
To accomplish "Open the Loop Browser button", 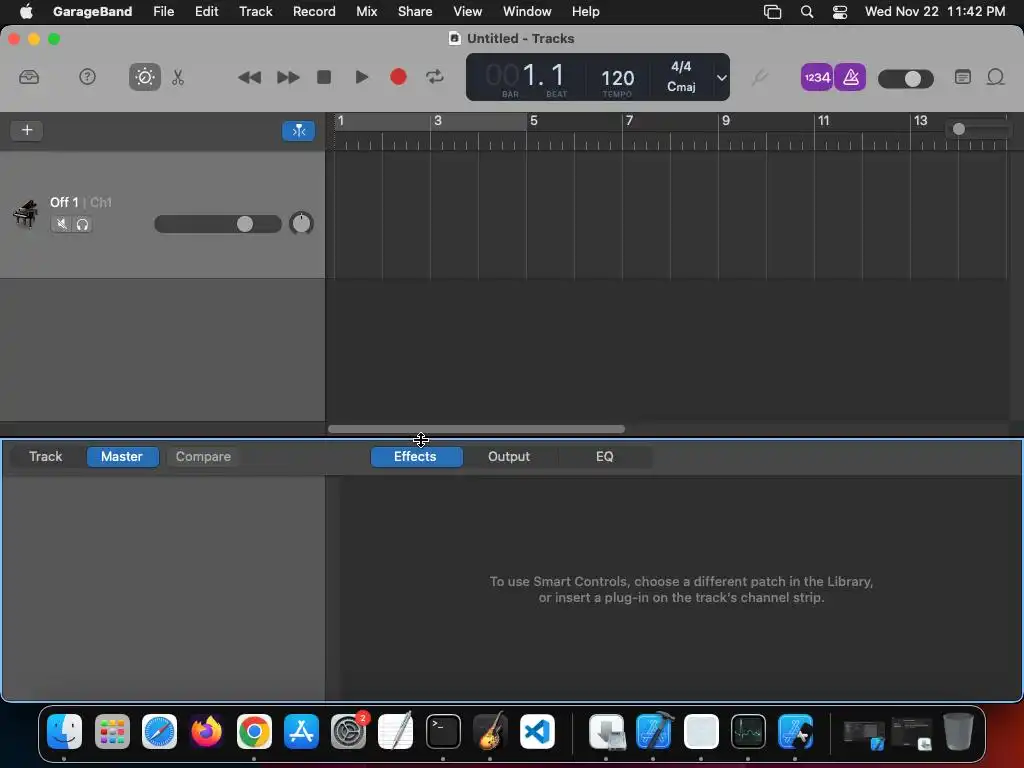I will (995, 77).
